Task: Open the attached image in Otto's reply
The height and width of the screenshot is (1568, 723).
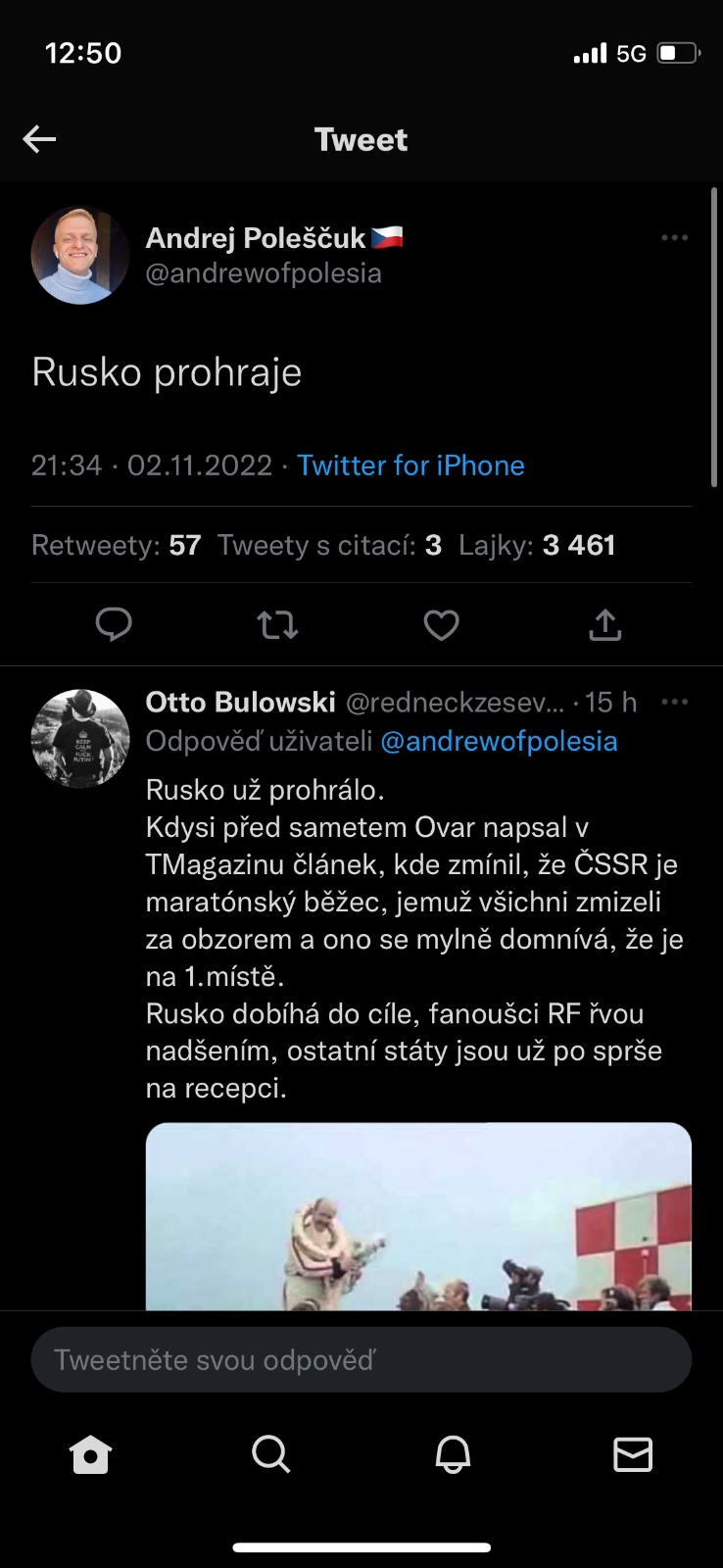Action: 418,1216
